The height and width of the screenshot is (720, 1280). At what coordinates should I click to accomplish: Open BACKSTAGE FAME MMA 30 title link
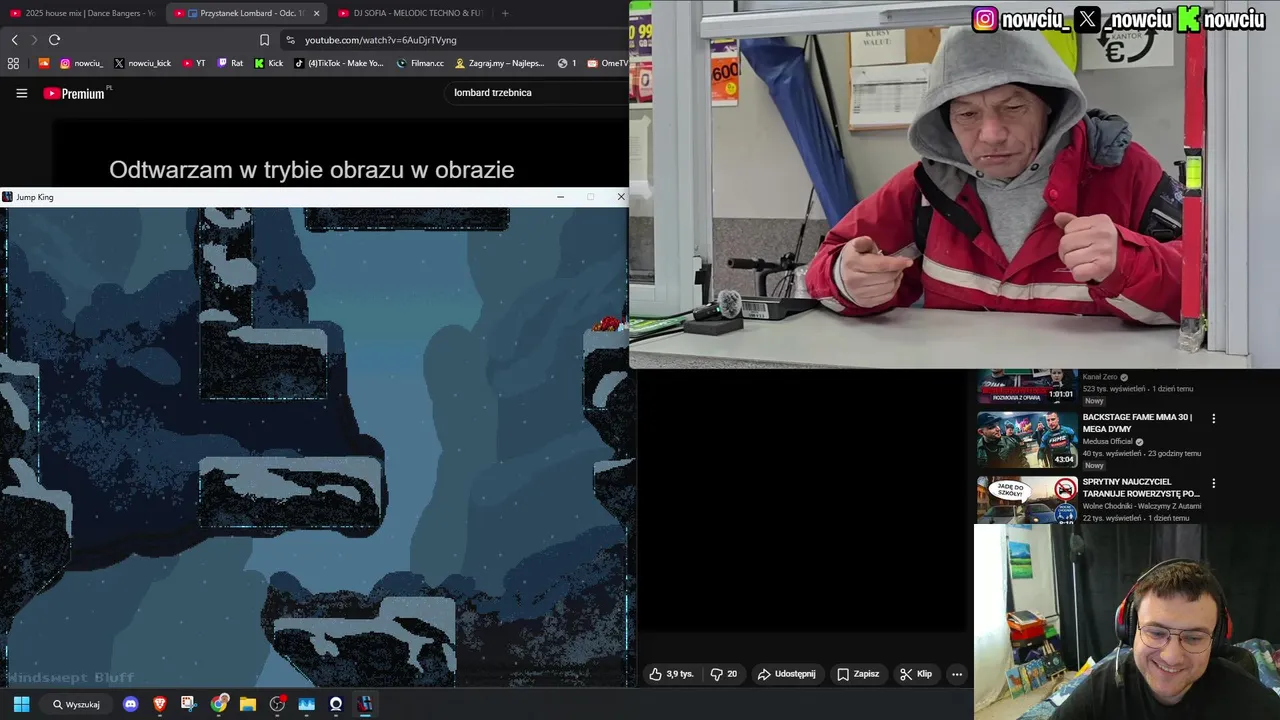point(1137,423)
